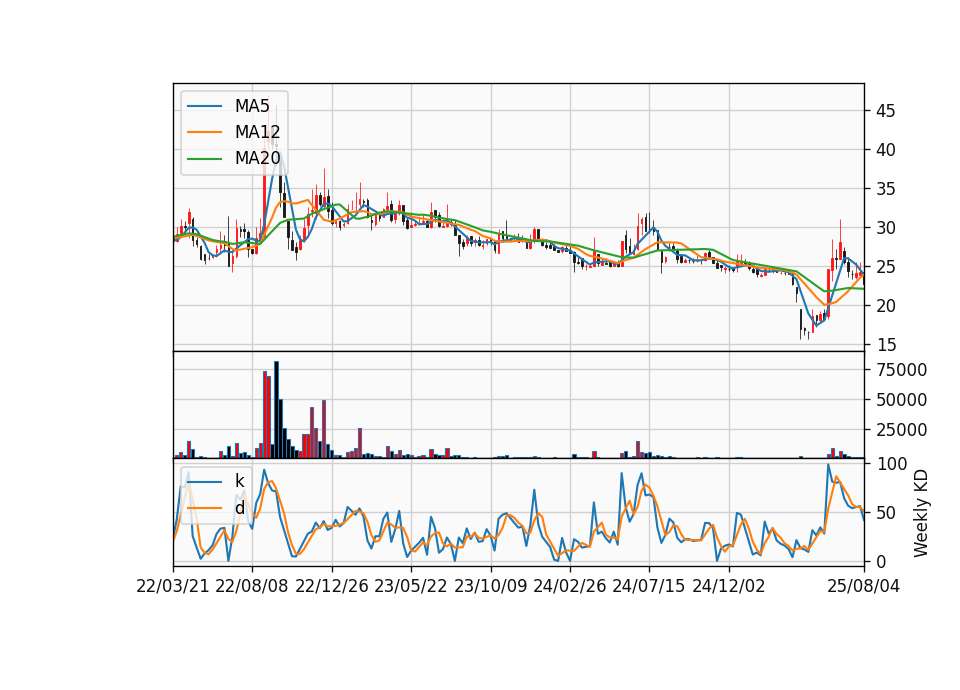Click the d legend label in KD panel
Screen dimensions: 960x690
pos(239,508)
